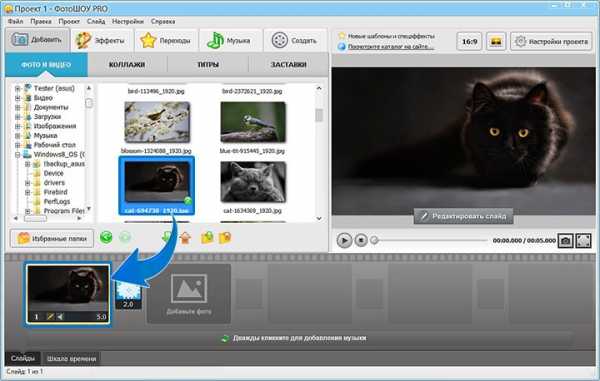Click slide 1 in the storyboard

point(68,294)
